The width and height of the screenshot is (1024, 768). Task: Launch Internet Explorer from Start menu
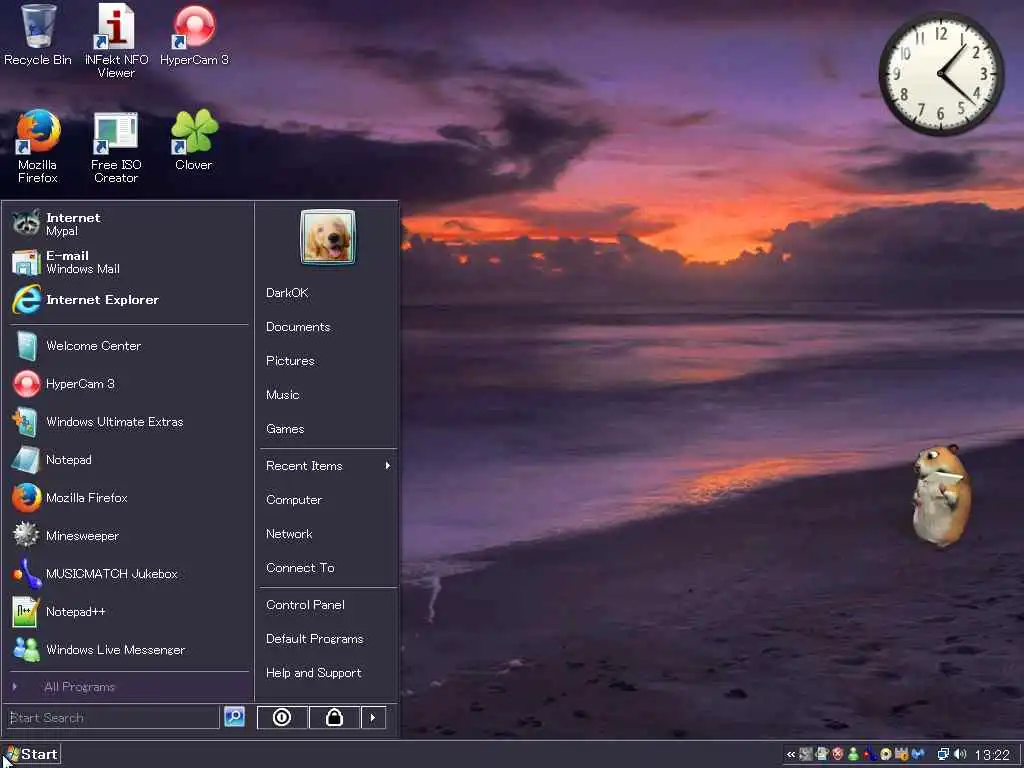coord(129,300)
